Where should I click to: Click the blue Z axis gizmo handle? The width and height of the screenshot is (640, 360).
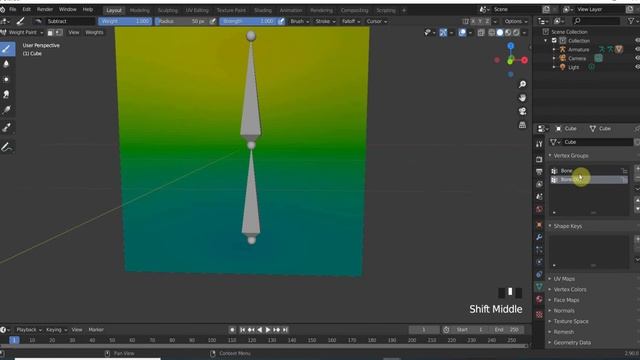tap(511, 46)
